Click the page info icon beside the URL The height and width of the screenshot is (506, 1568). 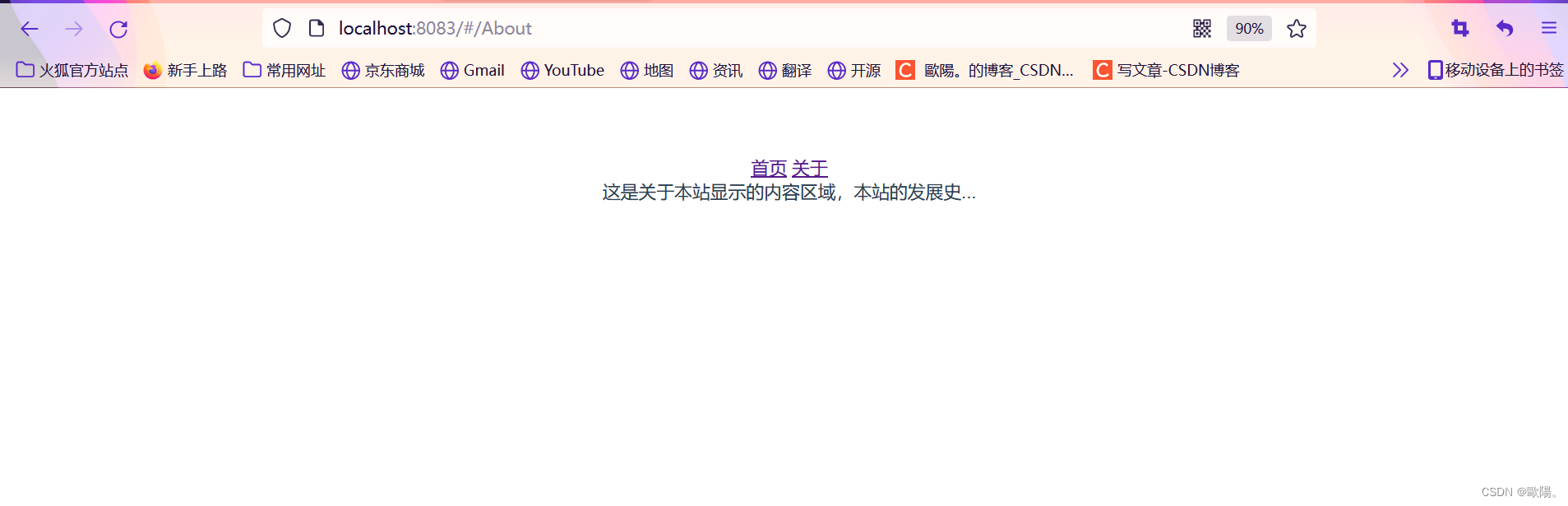coord(317,28)
